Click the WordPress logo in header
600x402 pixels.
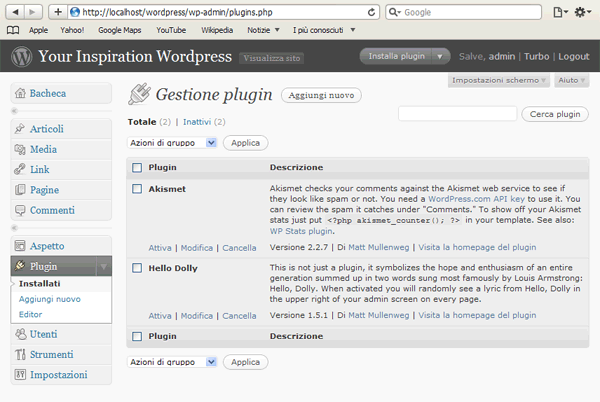click(21, 57)
